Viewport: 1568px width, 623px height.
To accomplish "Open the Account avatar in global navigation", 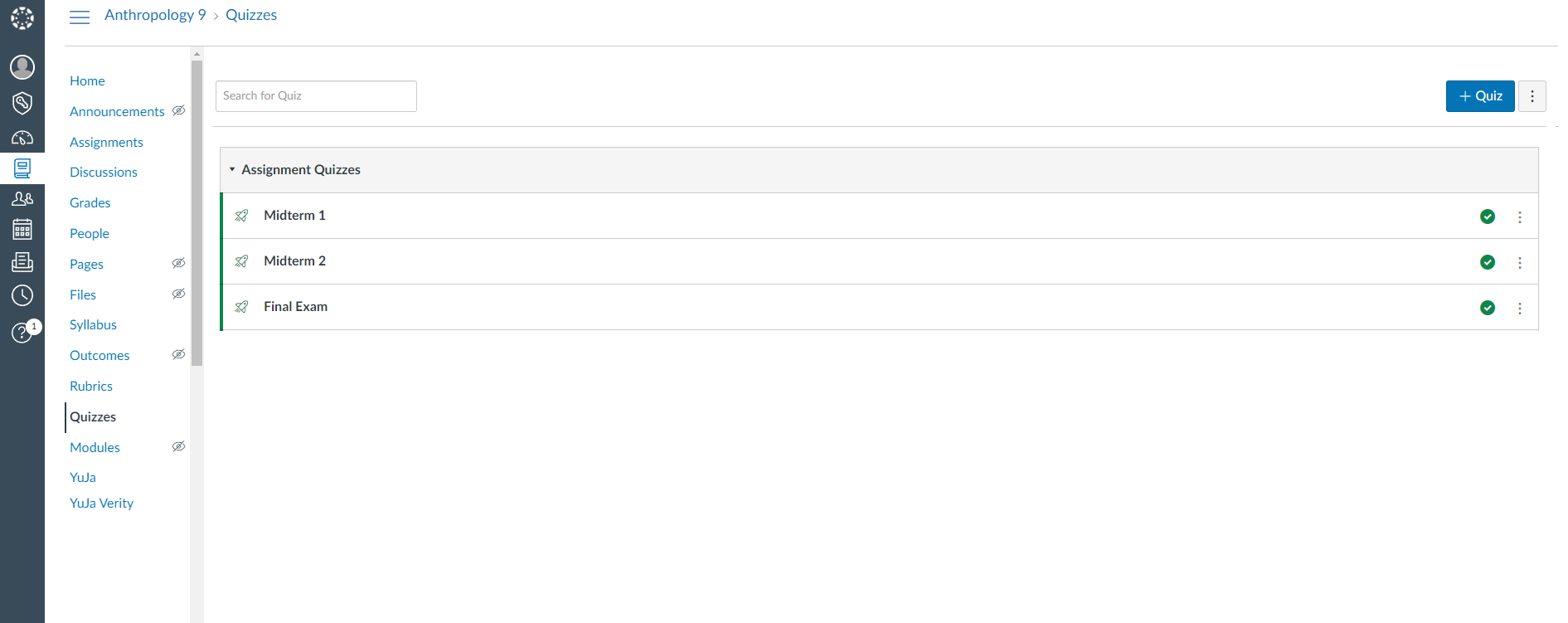I will point(22,66).
